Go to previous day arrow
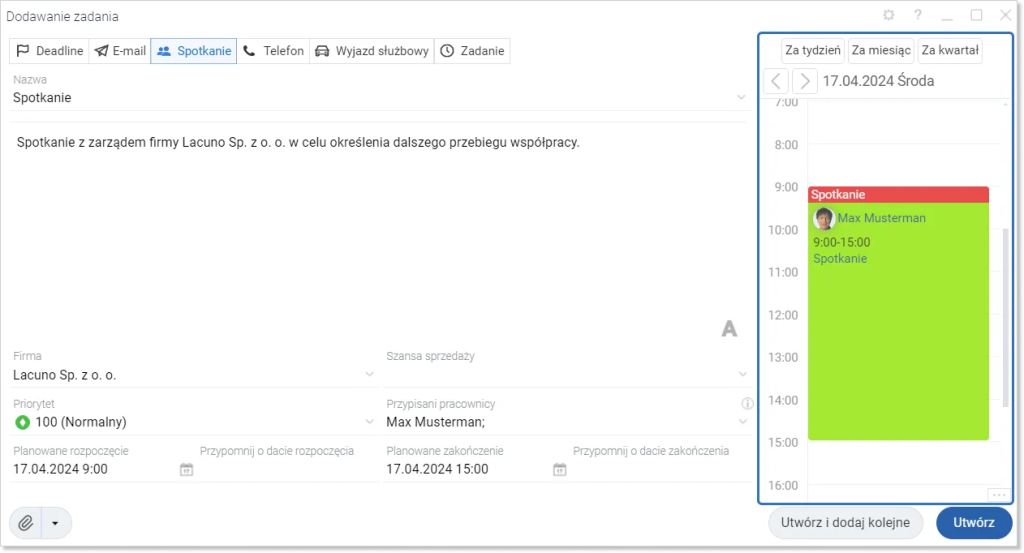 pyautogui.click(x=776, y=81)
